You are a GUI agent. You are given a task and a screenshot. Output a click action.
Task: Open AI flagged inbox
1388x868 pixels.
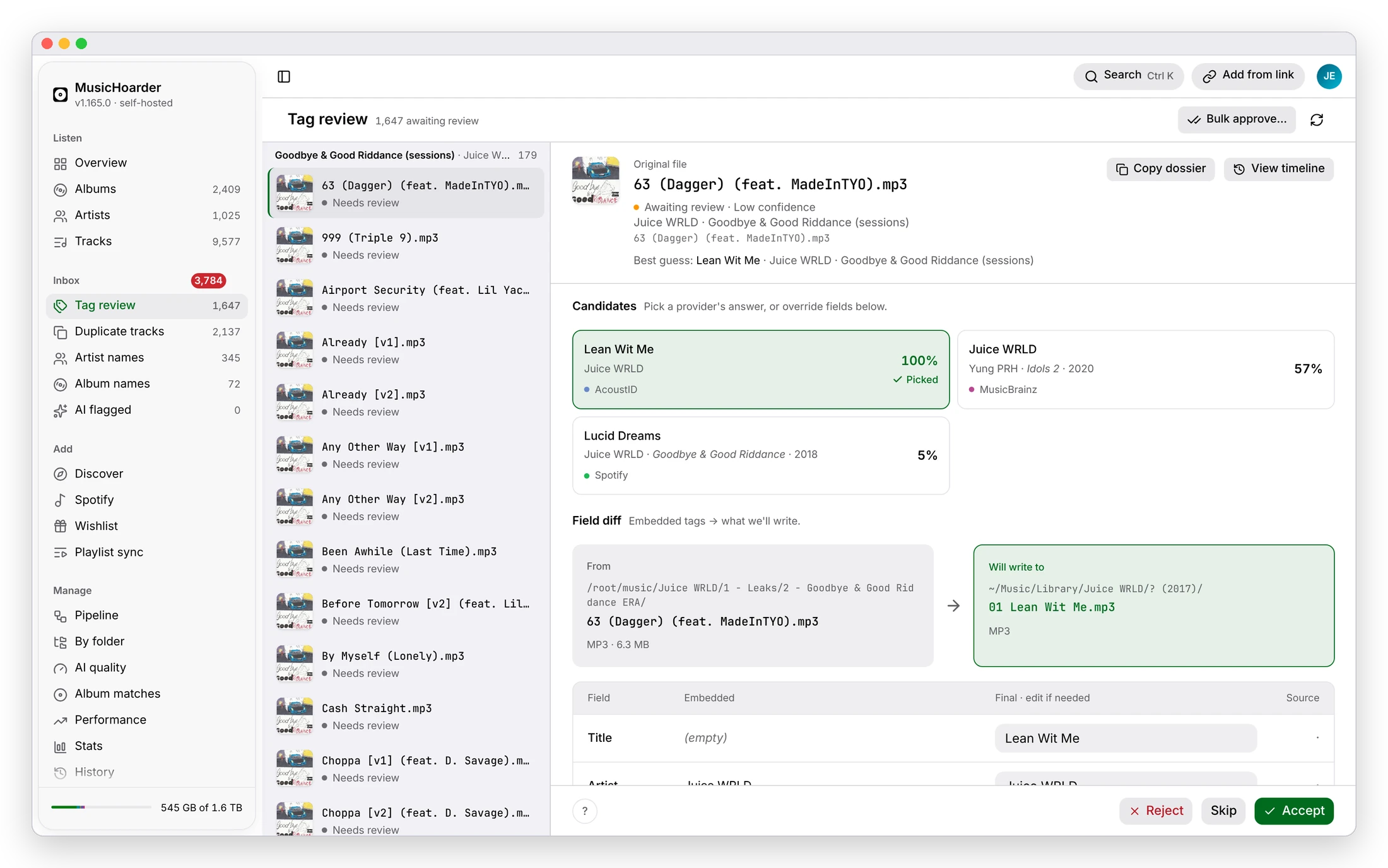point(147,410)
